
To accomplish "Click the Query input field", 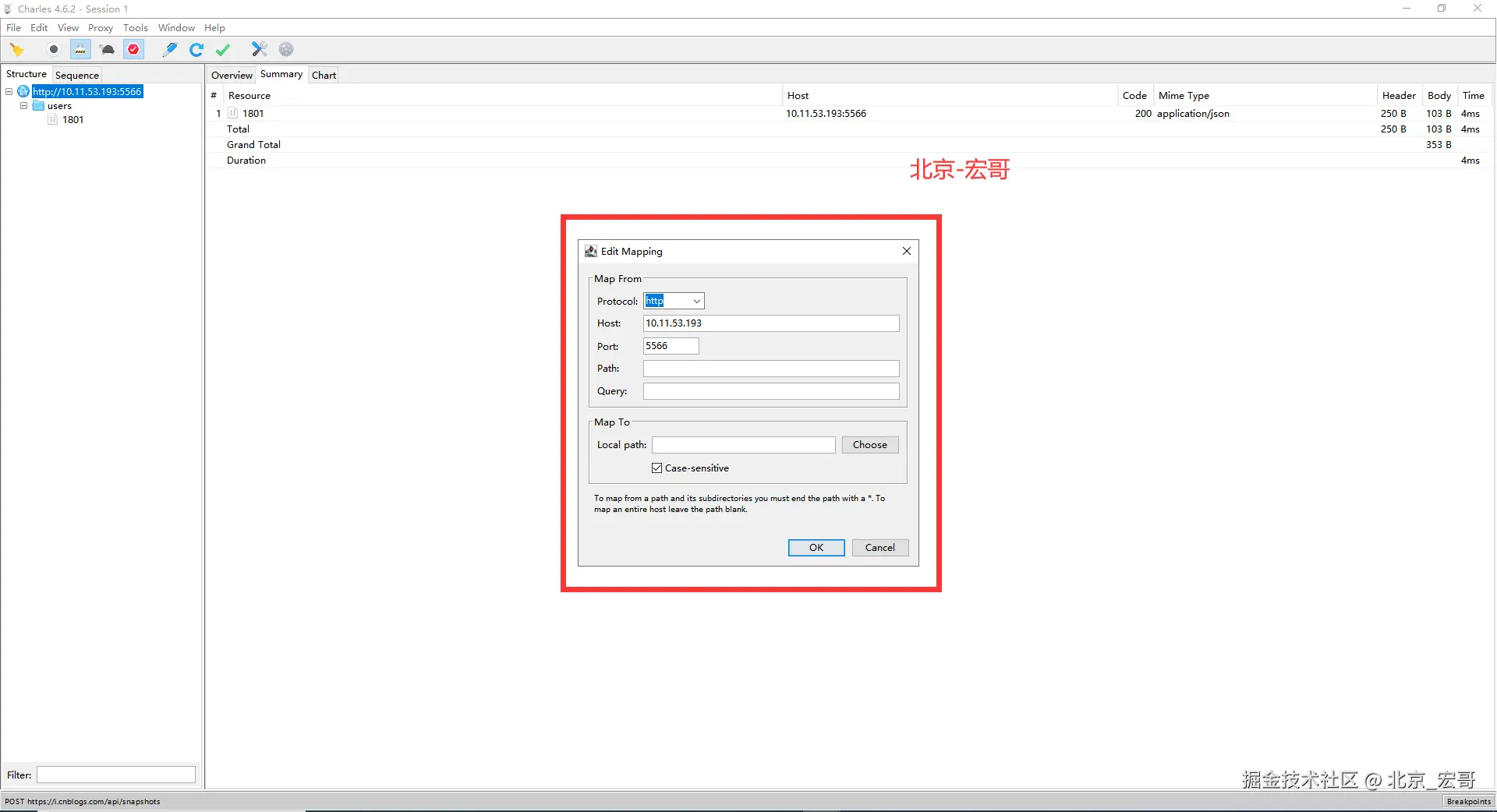I will [770, 391].
